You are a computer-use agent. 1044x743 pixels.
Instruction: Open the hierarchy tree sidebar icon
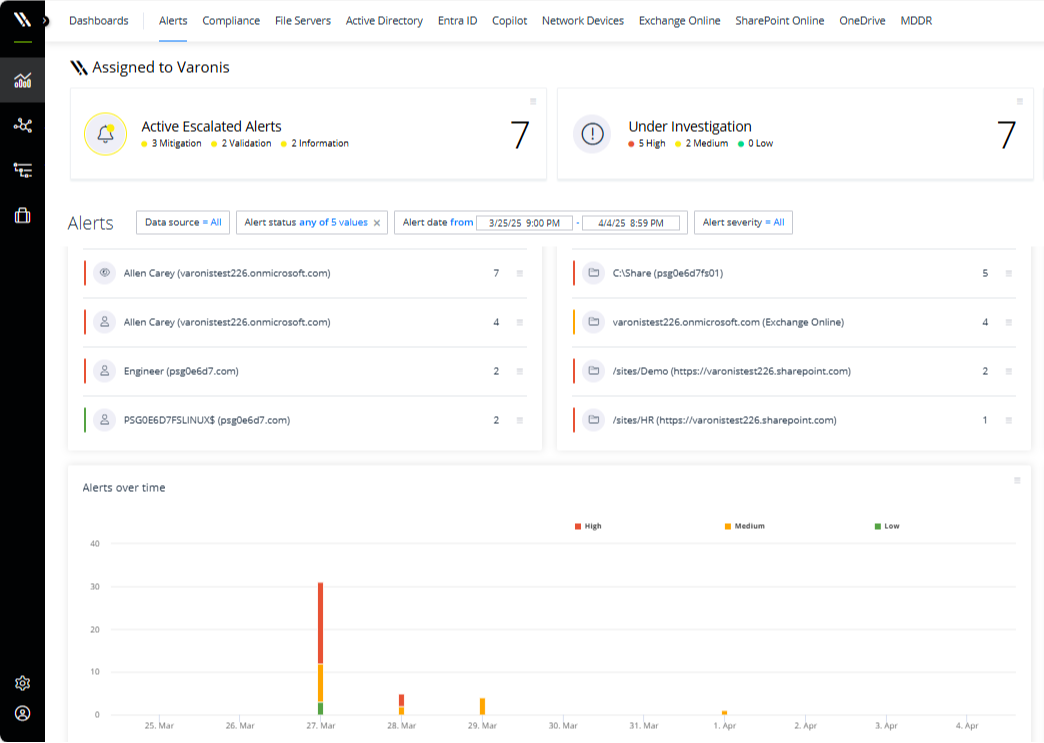(x=23, y=170)
